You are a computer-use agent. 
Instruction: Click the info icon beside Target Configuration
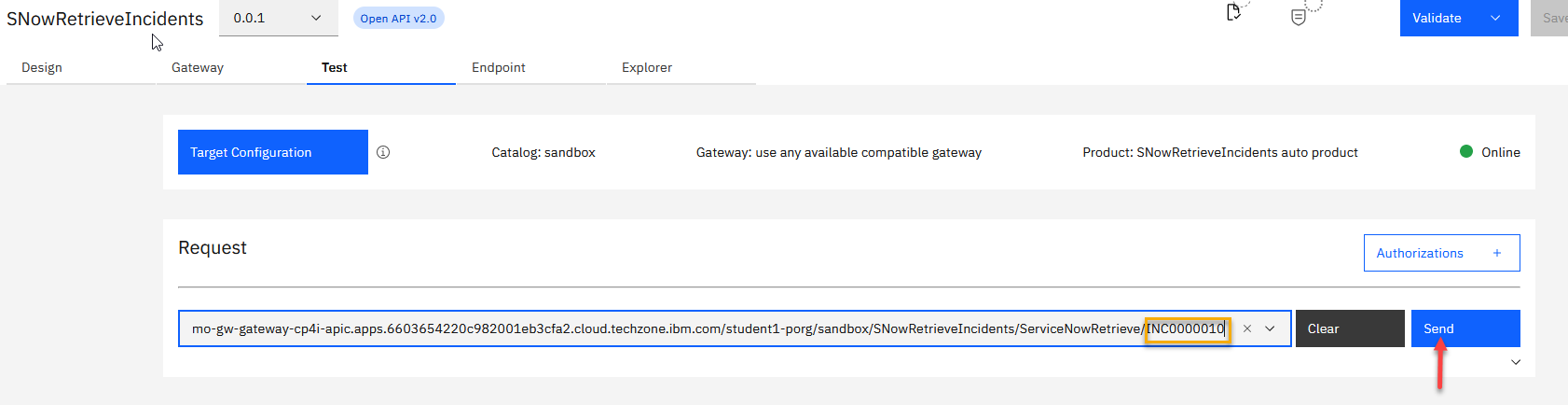[383, 152]
